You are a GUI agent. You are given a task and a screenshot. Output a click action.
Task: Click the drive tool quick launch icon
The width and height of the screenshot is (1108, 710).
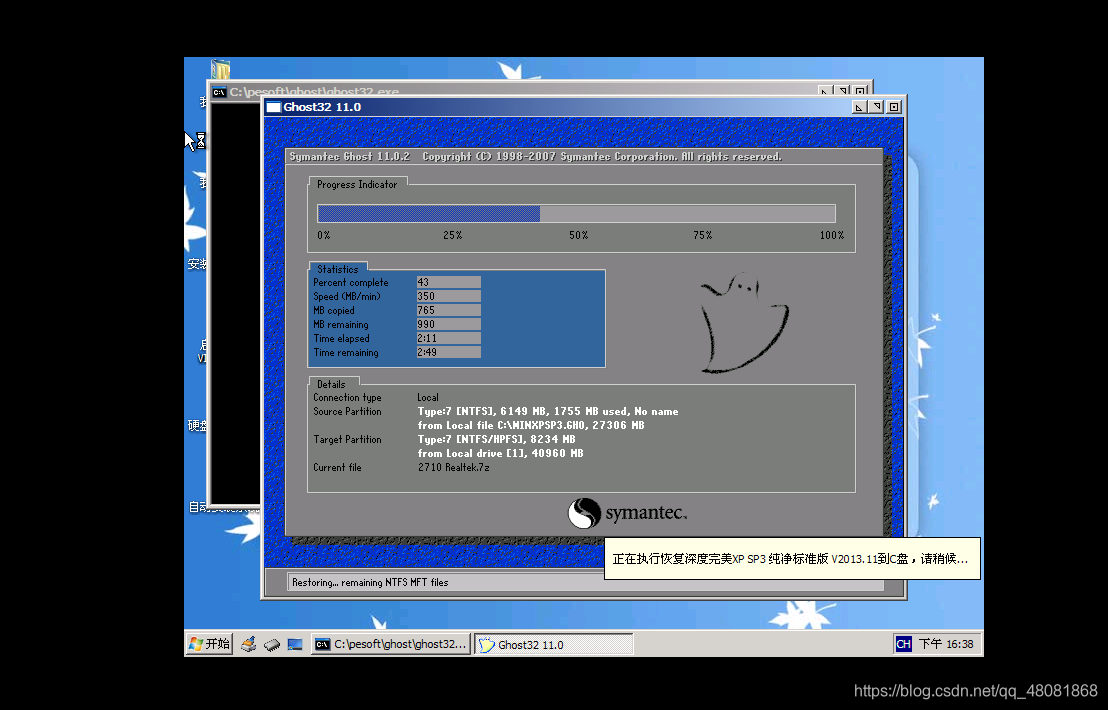248,644
